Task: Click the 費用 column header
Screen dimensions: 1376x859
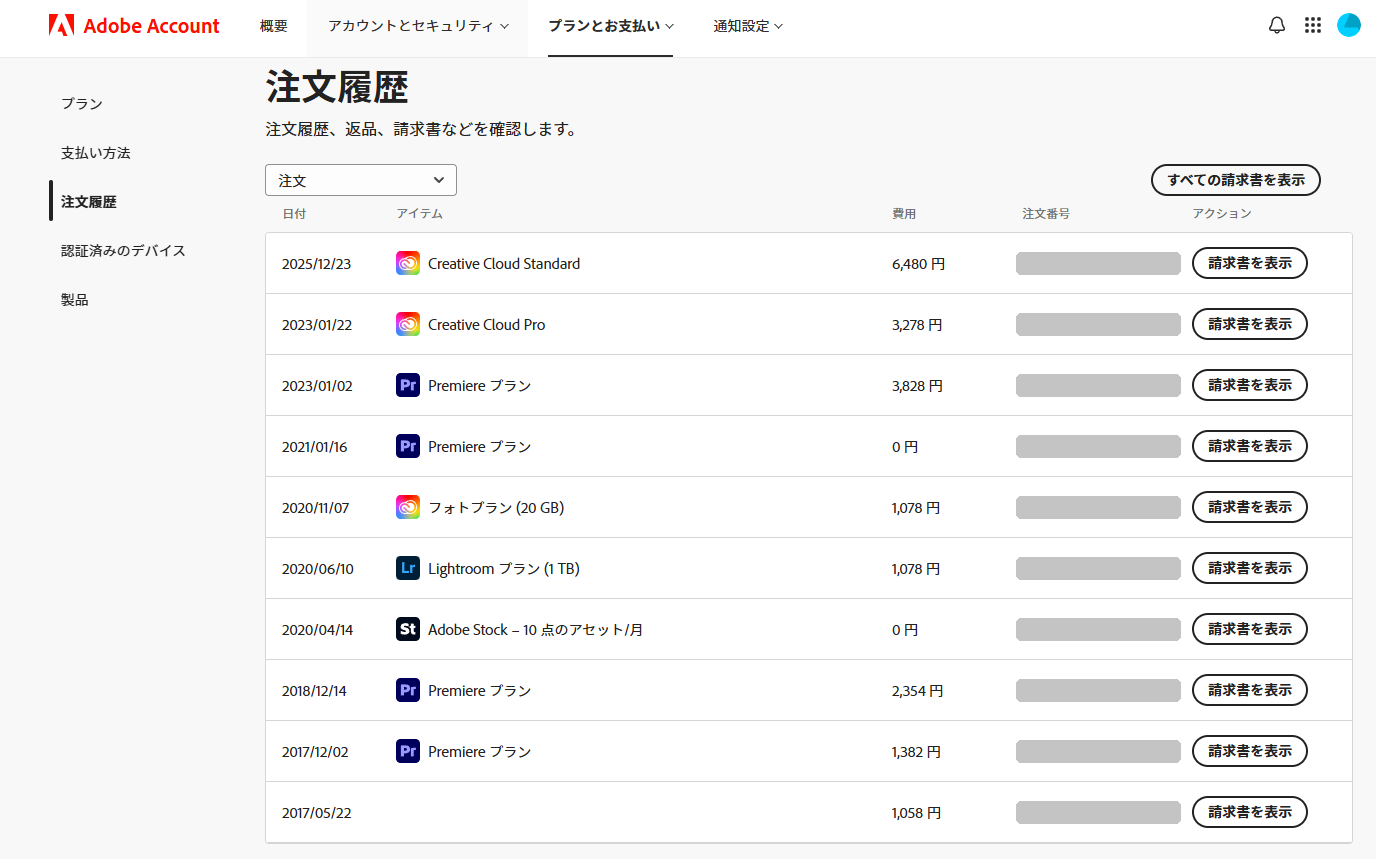Action: click(904, 214)
